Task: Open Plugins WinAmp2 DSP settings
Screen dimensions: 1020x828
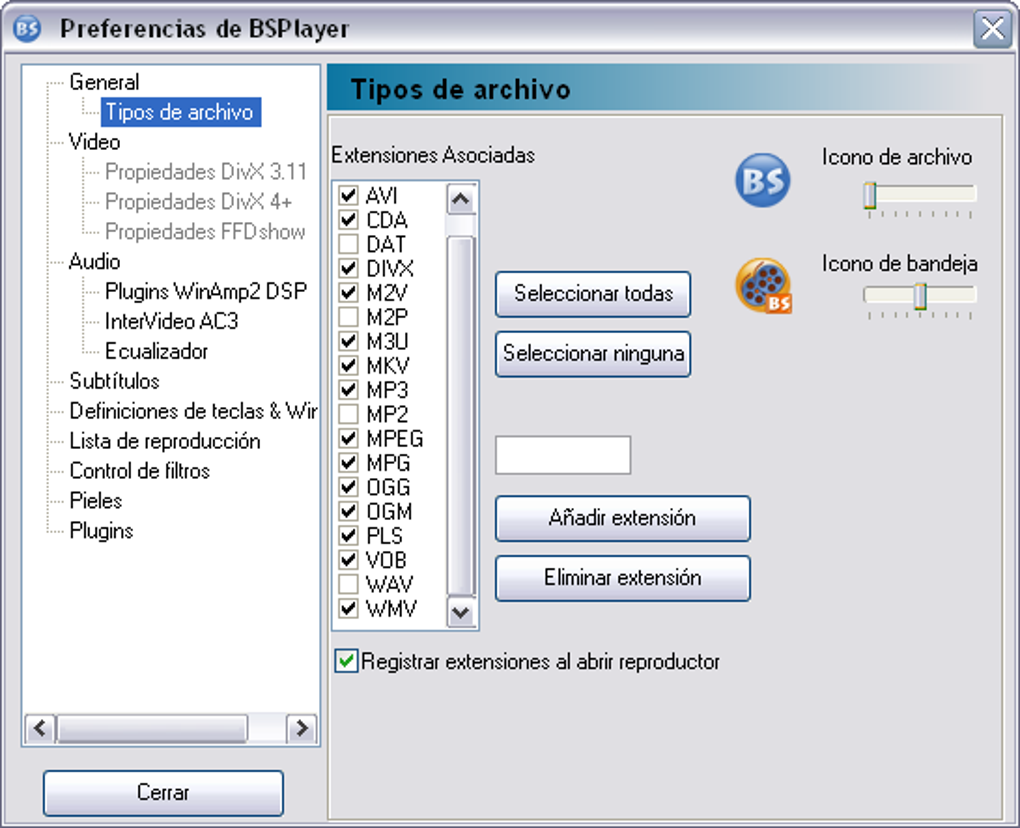Action: (206, 291)
